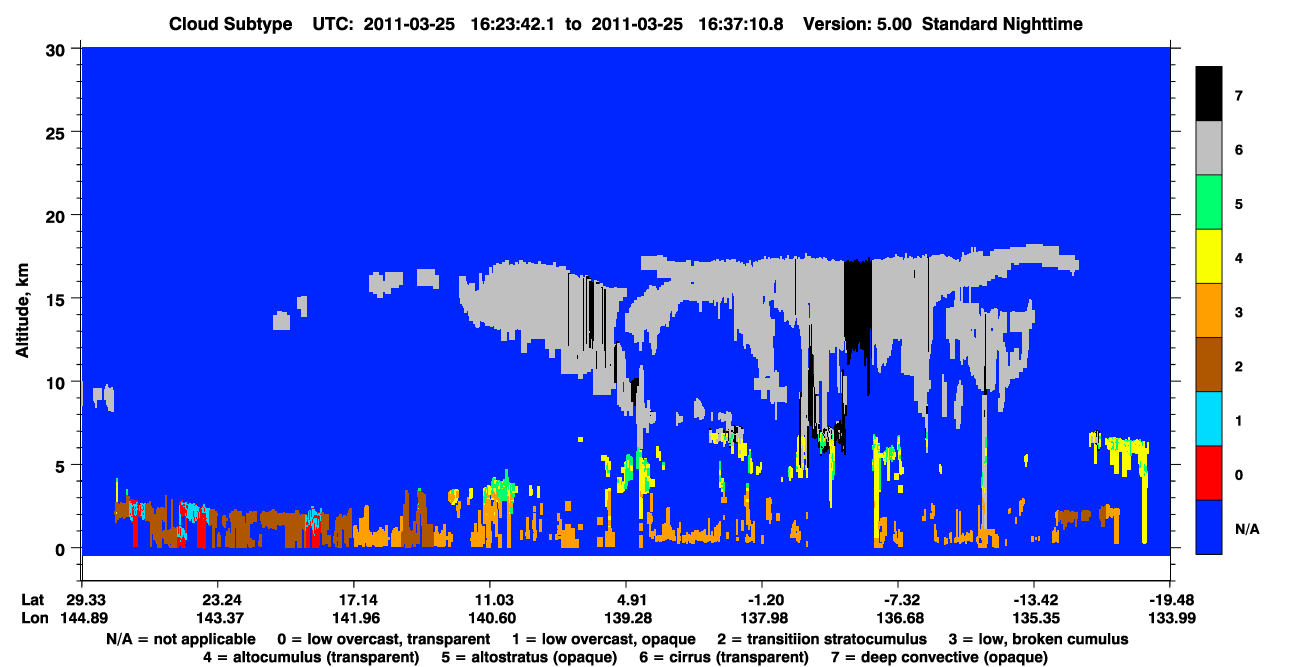The image size is (1300, 667).
Task: Click caption '2 = transitiion stratocumulus'
Action: click(x=822, y=639)
